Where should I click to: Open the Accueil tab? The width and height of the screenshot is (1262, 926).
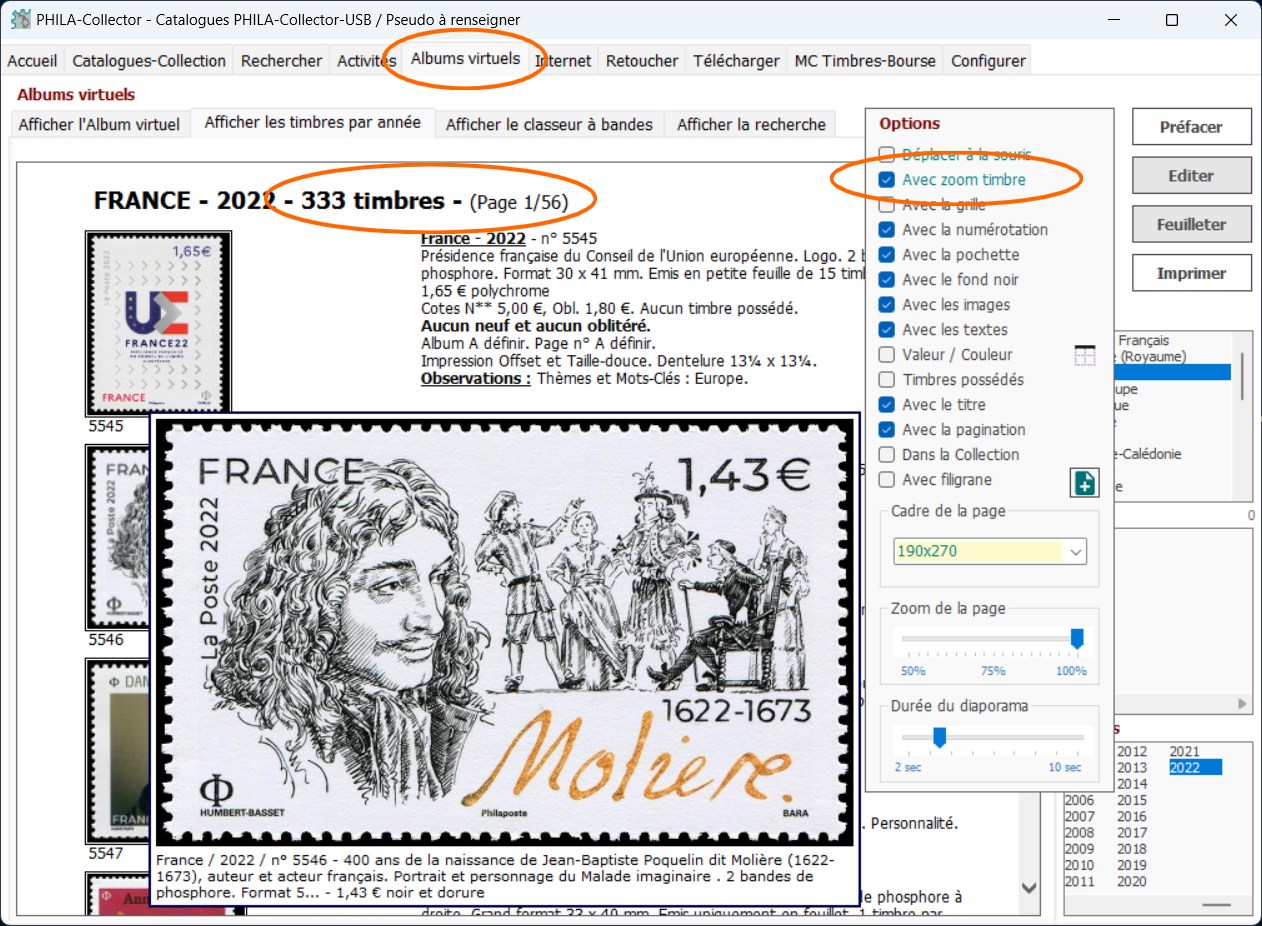click(x=32, y=61)
